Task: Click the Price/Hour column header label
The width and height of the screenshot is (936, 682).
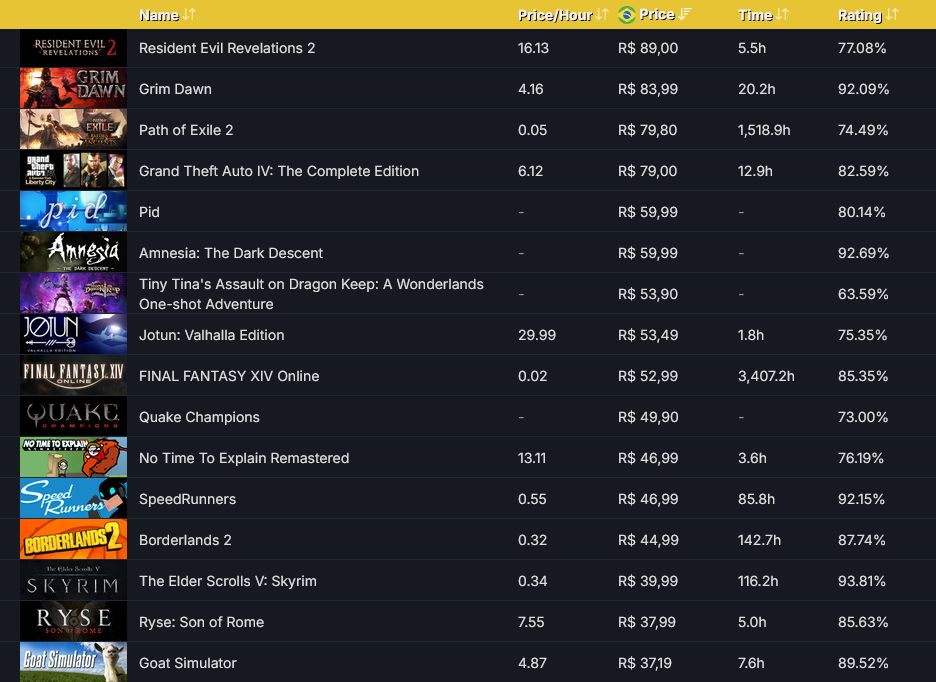Action: 555,15
